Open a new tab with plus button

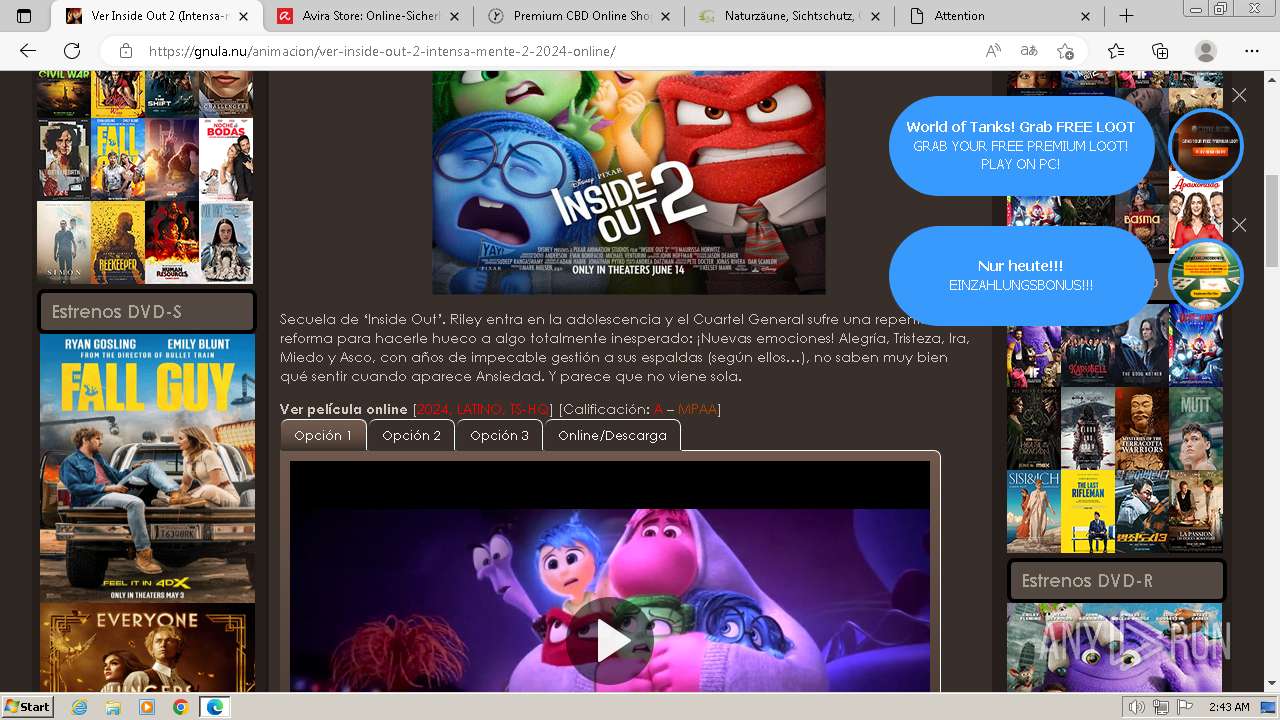(x=1126, y=16)
